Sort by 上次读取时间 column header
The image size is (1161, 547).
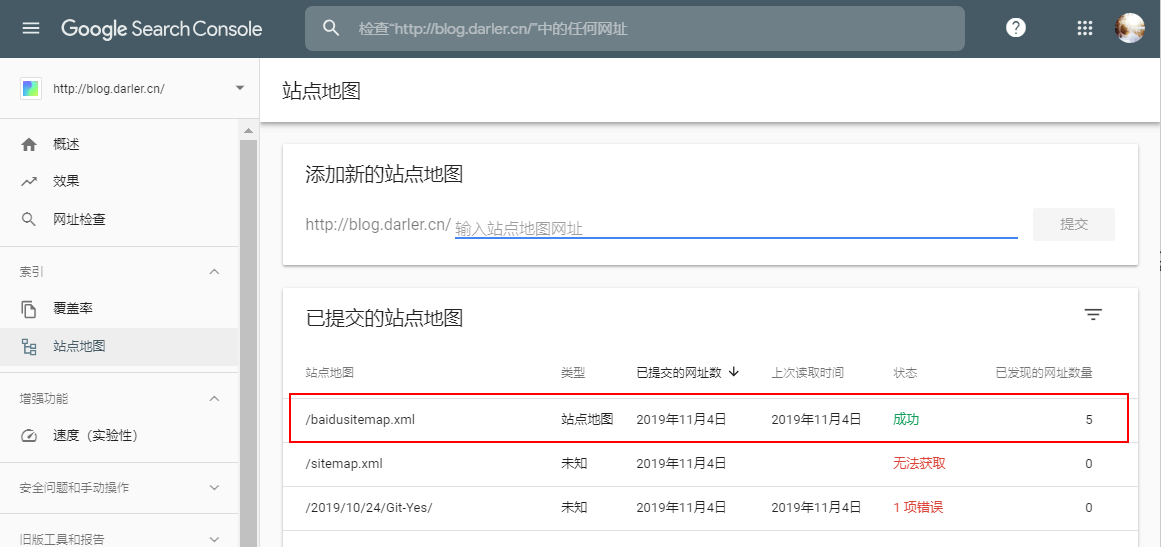807,372
